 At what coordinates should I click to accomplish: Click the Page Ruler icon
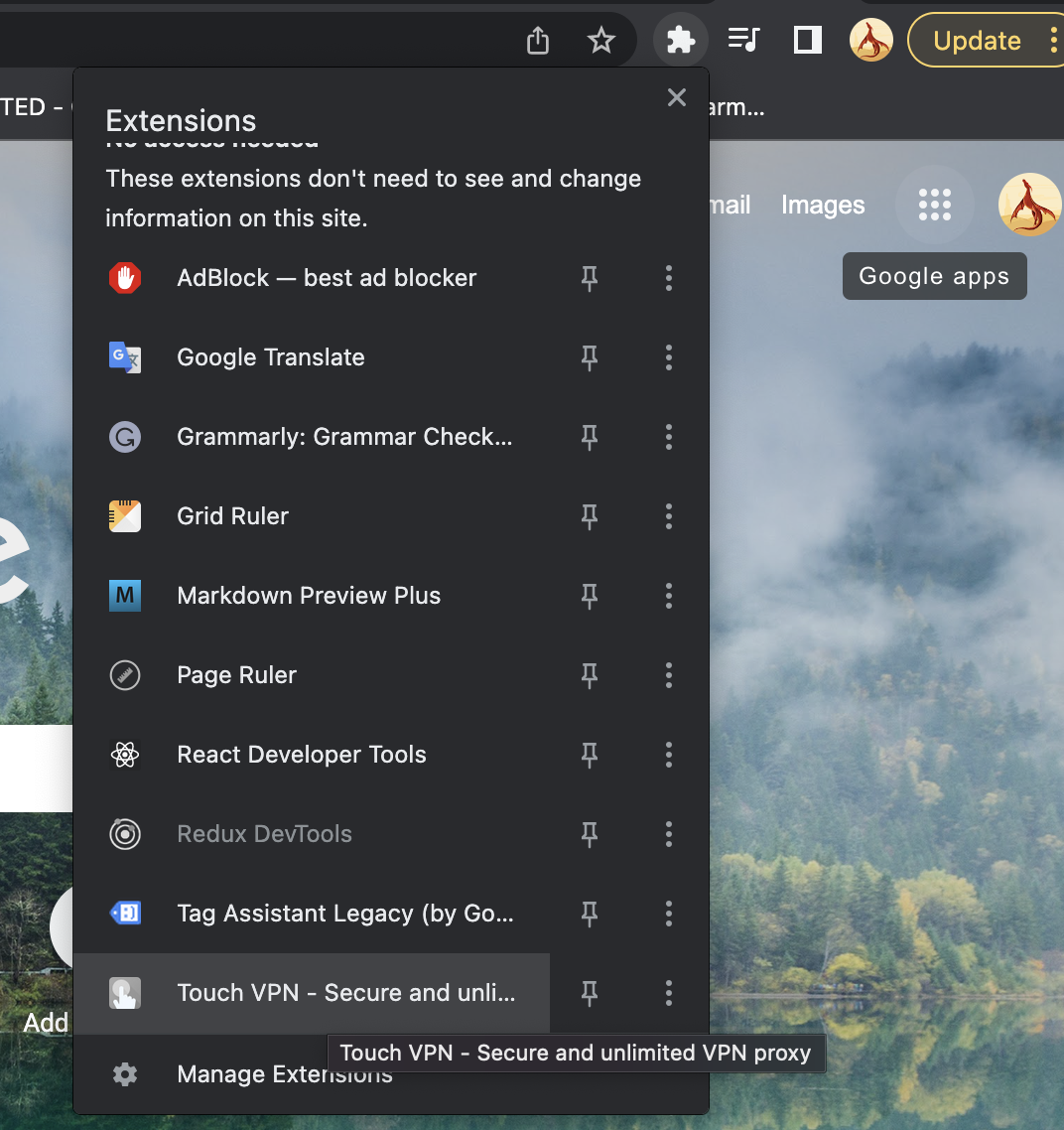pos(125,675)
